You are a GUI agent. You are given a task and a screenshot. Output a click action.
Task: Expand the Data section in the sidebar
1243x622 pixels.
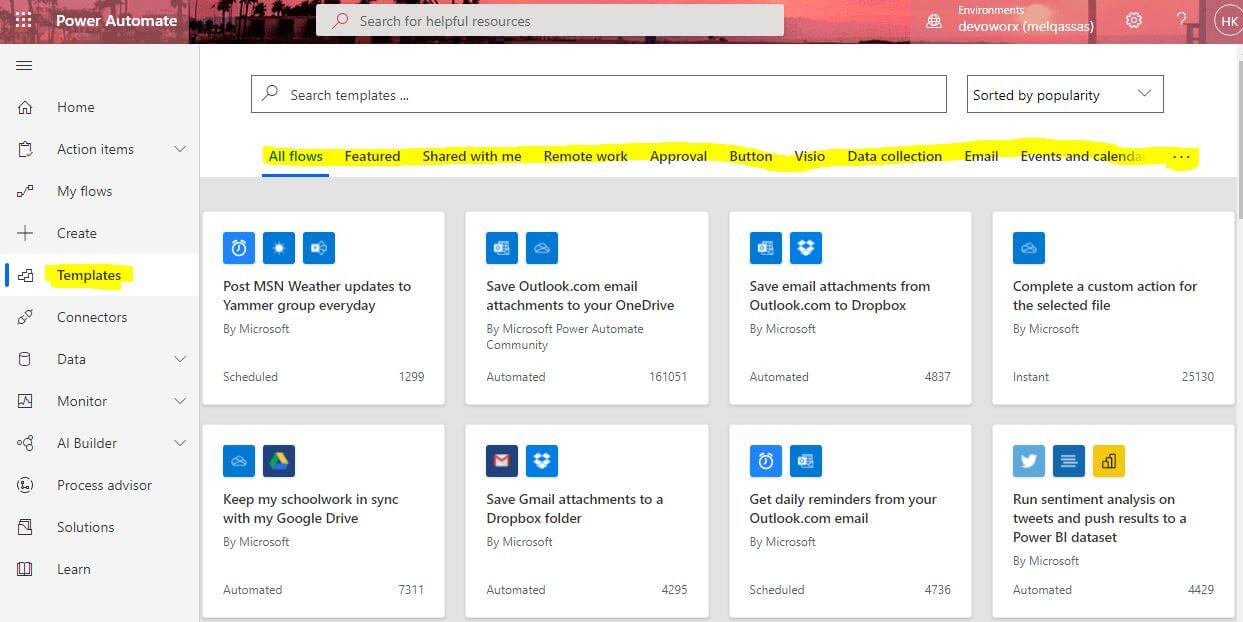[180, 359]
